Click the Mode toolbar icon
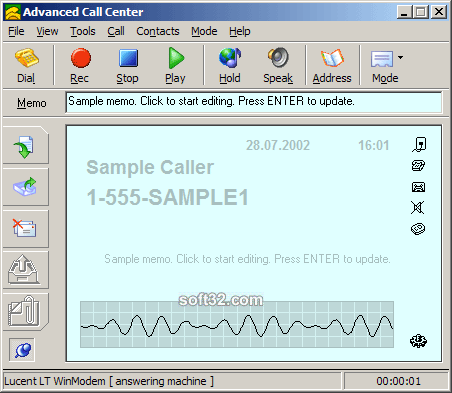Viewport: 452px width, 393px height. pos(382,59)
